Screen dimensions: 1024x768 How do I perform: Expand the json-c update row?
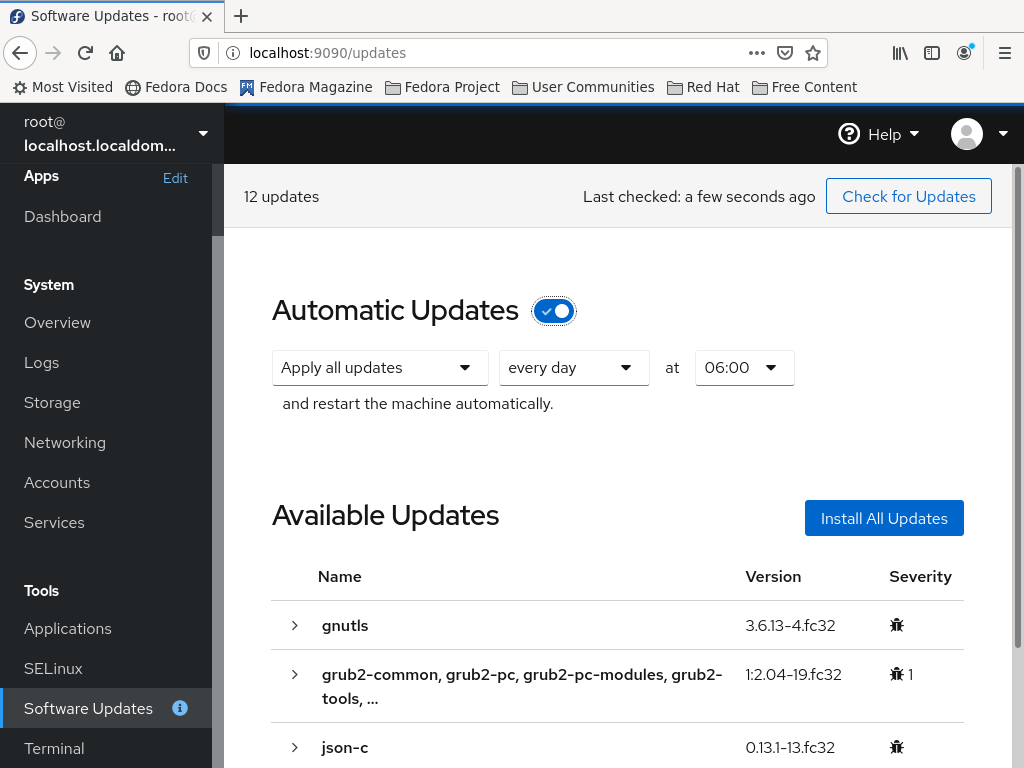click(x=295, y=747)
